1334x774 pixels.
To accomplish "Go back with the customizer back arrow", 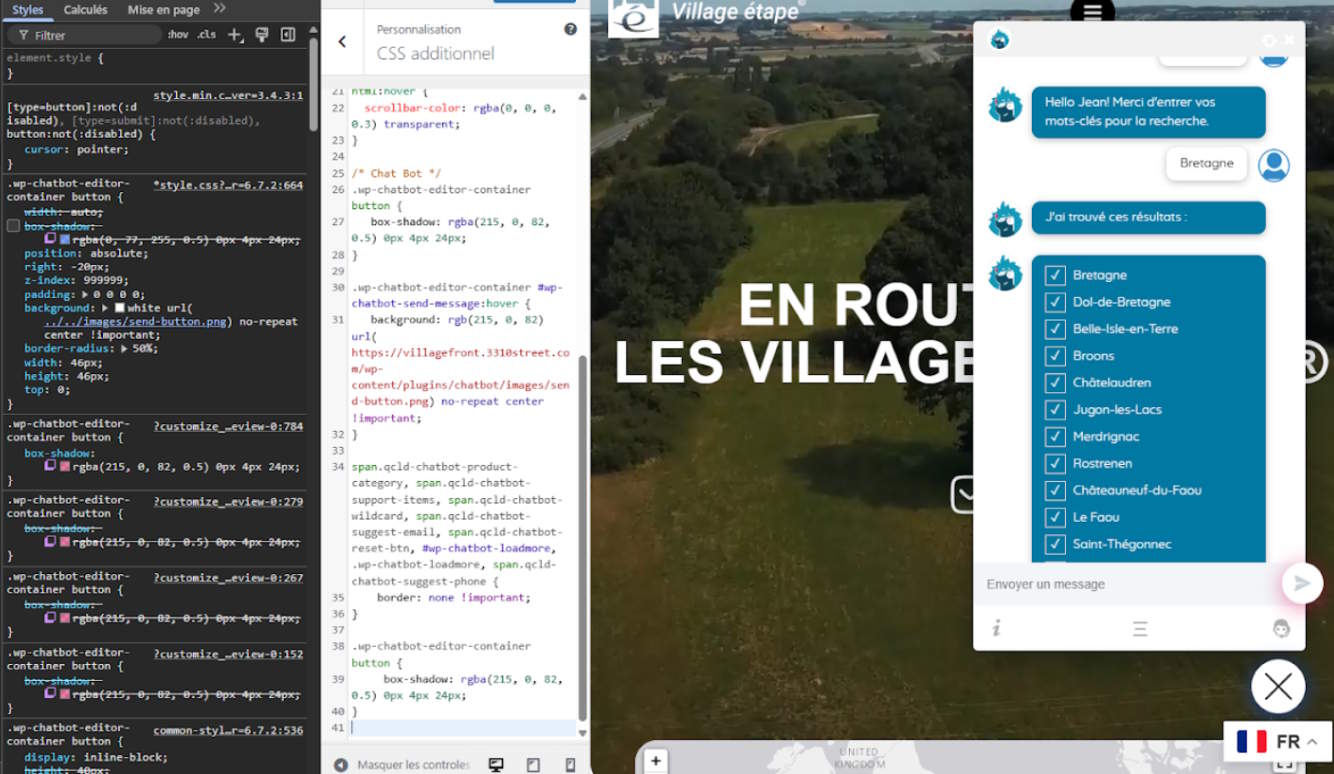I will tap(342, 42).
